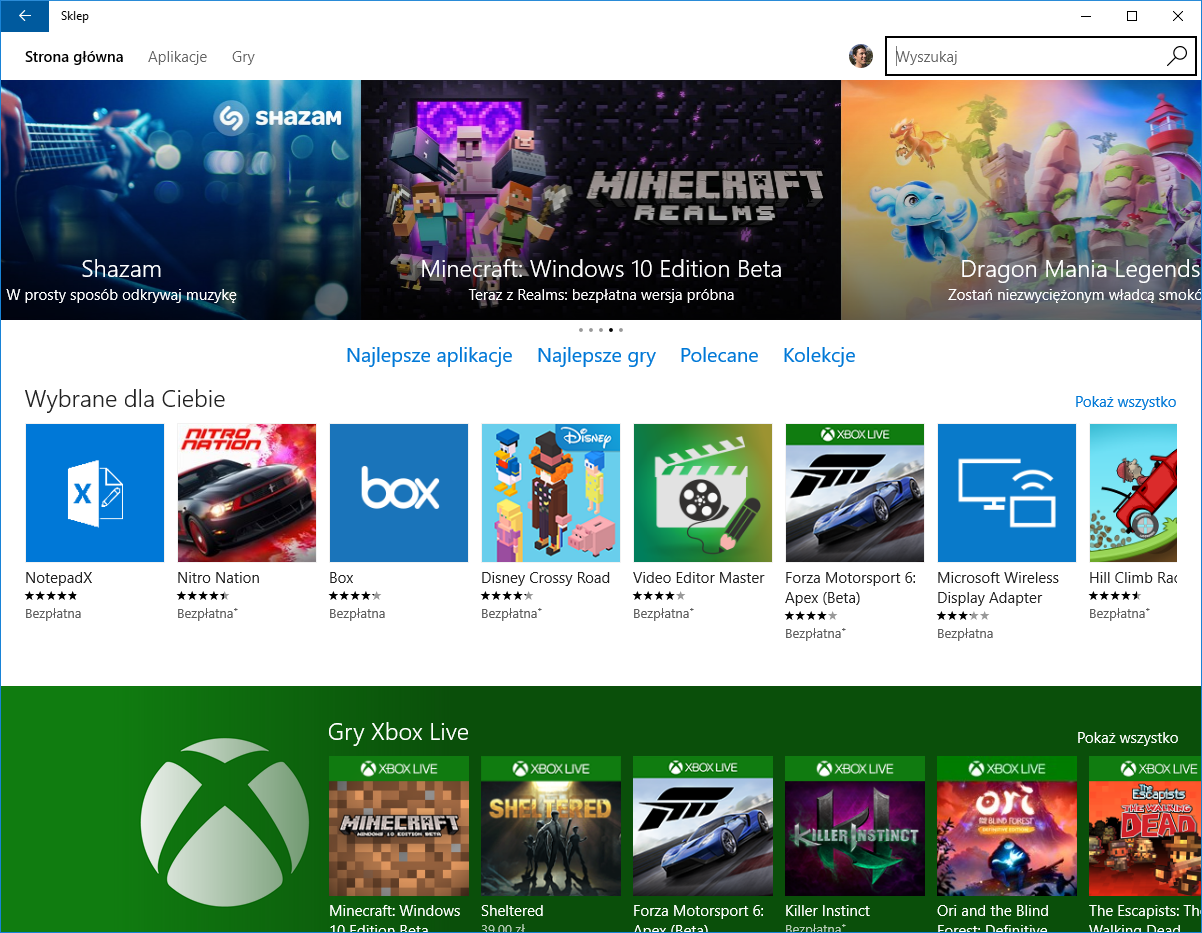Open the Video Editor Master icon
The image size is (1202, 933).
coord(703,493)
